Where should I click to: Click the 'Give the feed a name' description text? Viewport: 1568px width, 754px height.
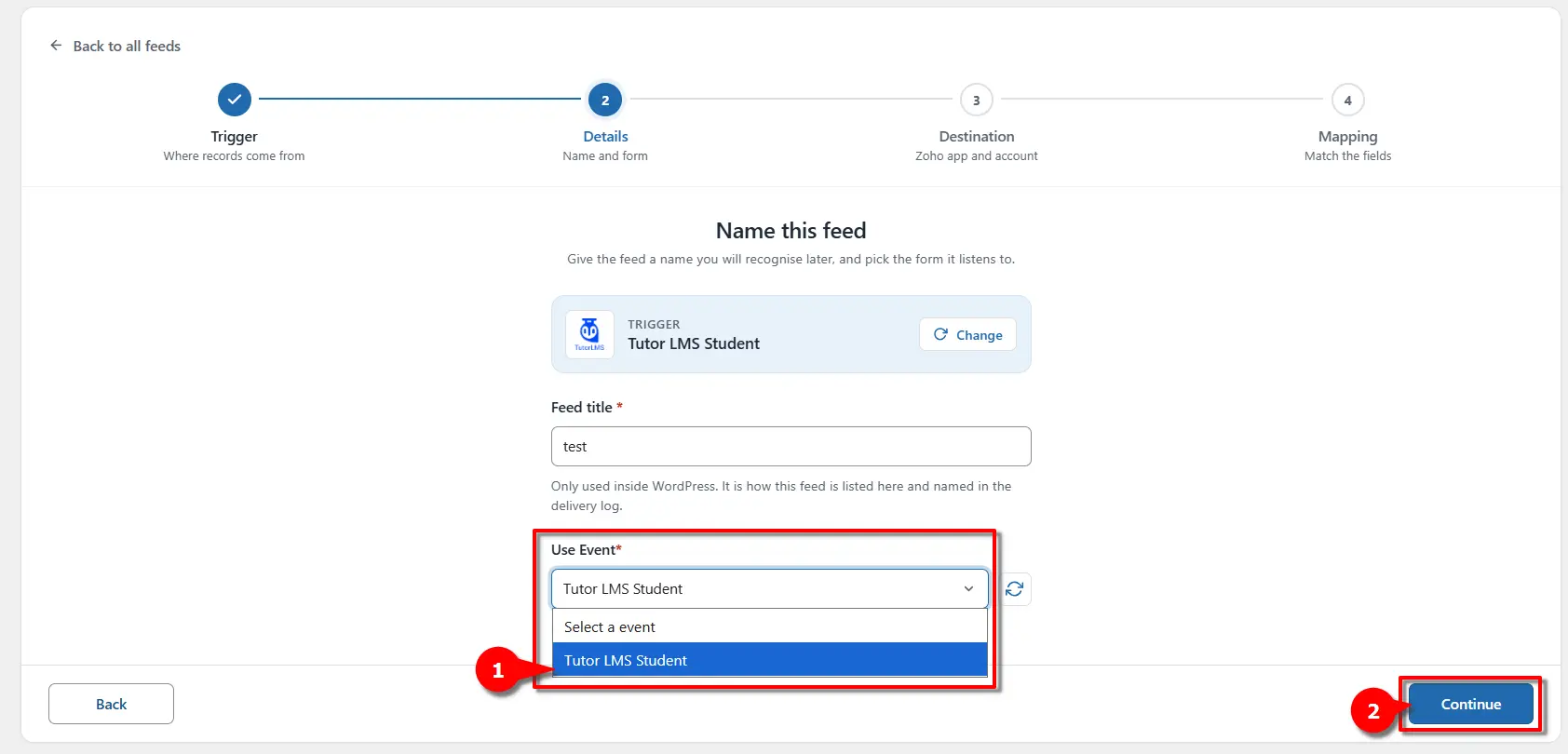[x=791, y=259]
